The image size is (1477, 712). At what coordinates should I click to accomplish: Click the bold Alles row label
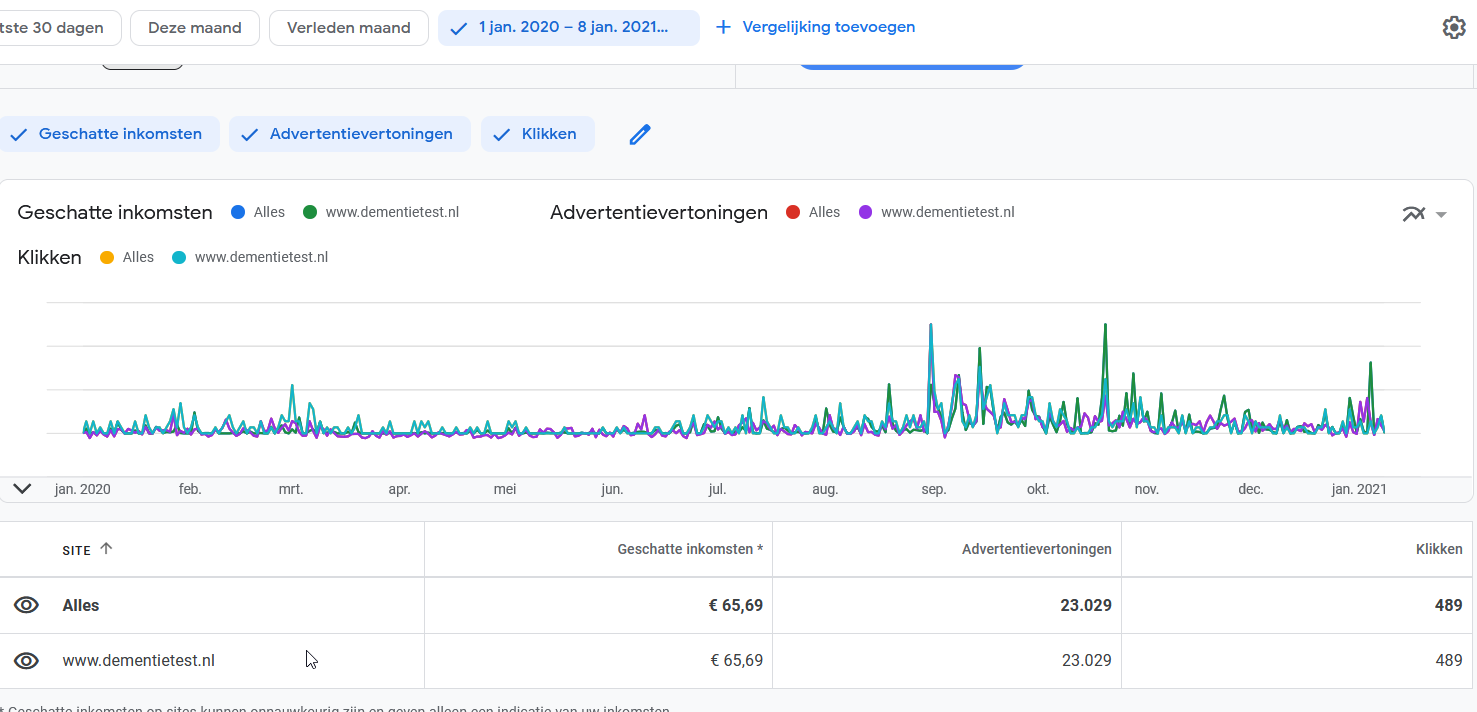tap(81, 605)
